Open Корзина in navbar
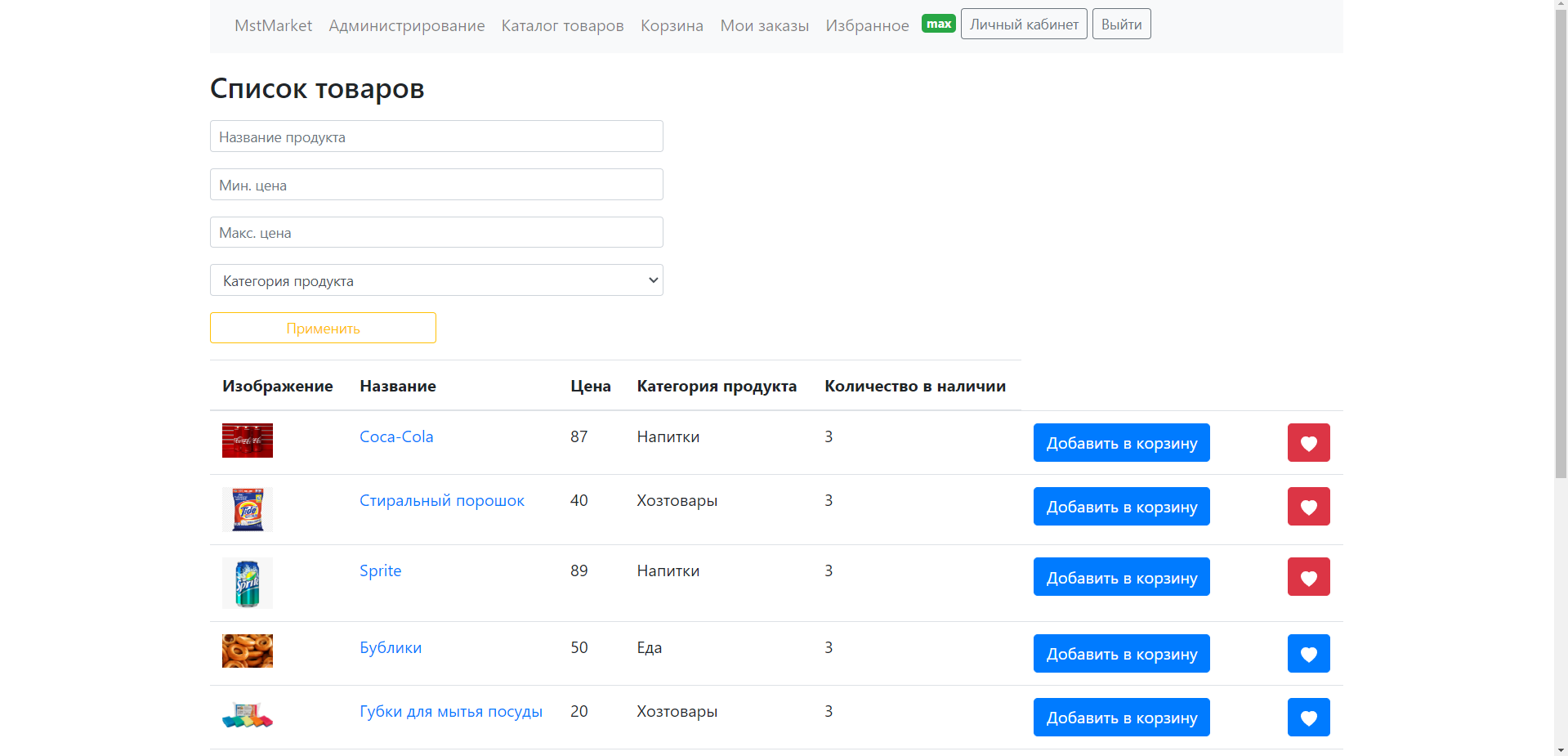 tap(672, 25)
